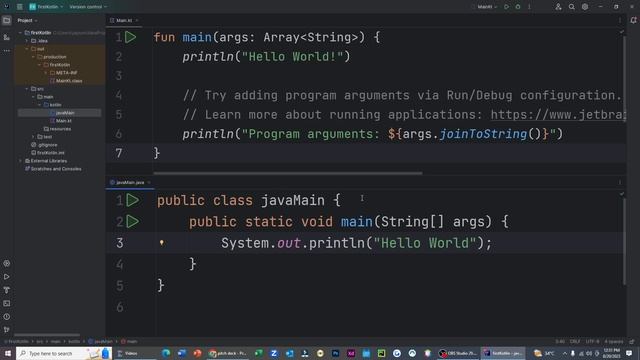
Task: Open MainKt run configuration dropdown
Action: coord(487,7)
